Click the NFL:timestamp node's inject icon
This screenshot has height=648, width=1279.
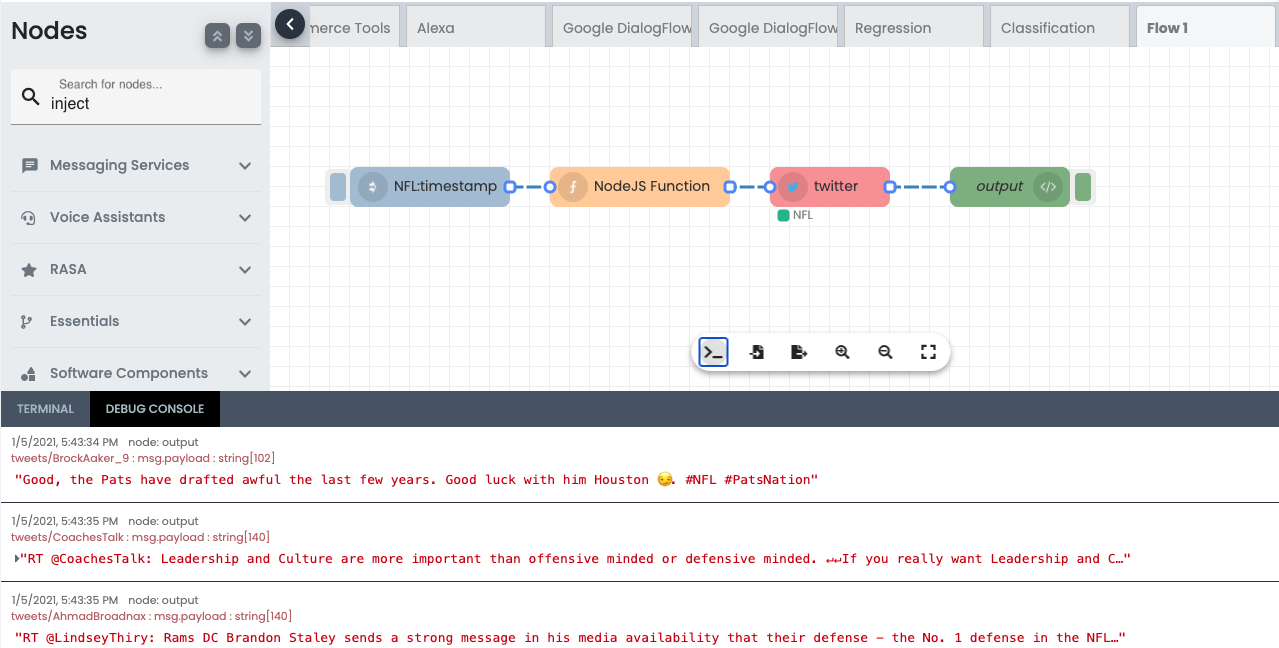point(372,187)
